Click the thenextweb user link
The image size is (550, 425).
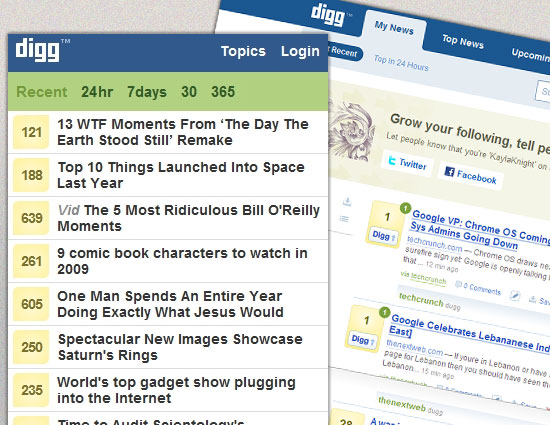[x=402, y=404]
